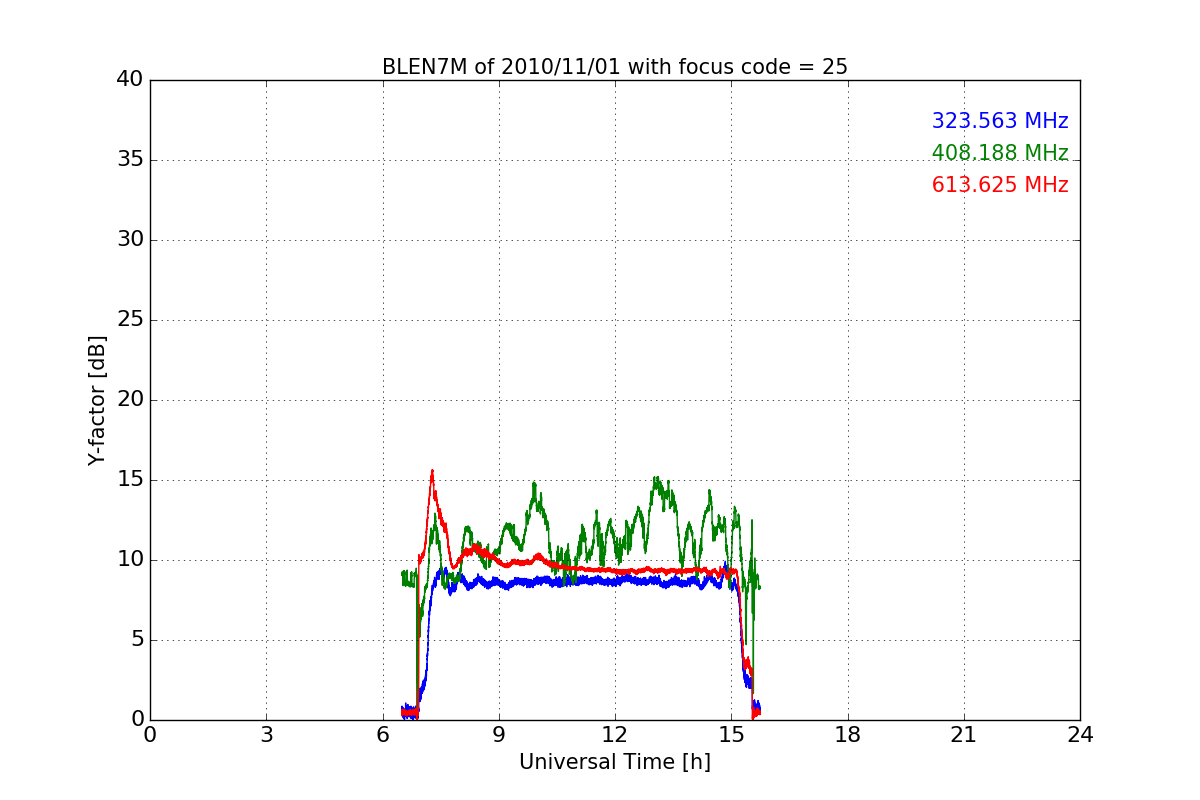
Task: Select the red 613.625 MHz legend label
Action: click(1000, 185)
